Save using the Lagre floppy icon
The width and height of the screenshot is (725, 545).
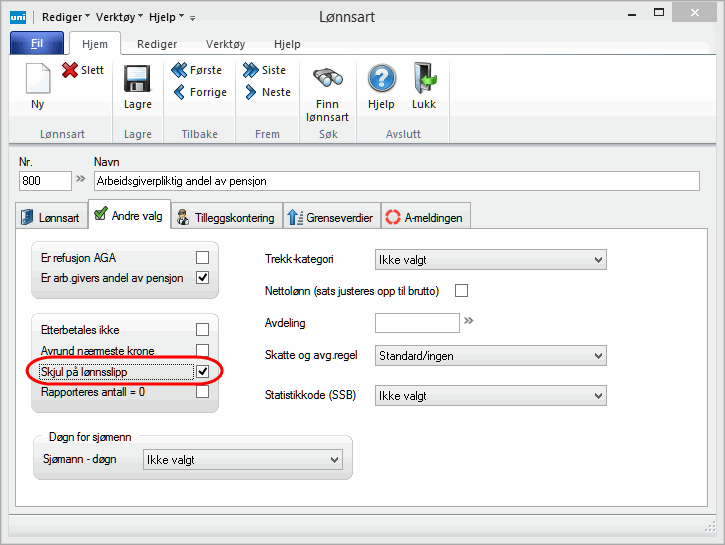[x=137, y=81]
